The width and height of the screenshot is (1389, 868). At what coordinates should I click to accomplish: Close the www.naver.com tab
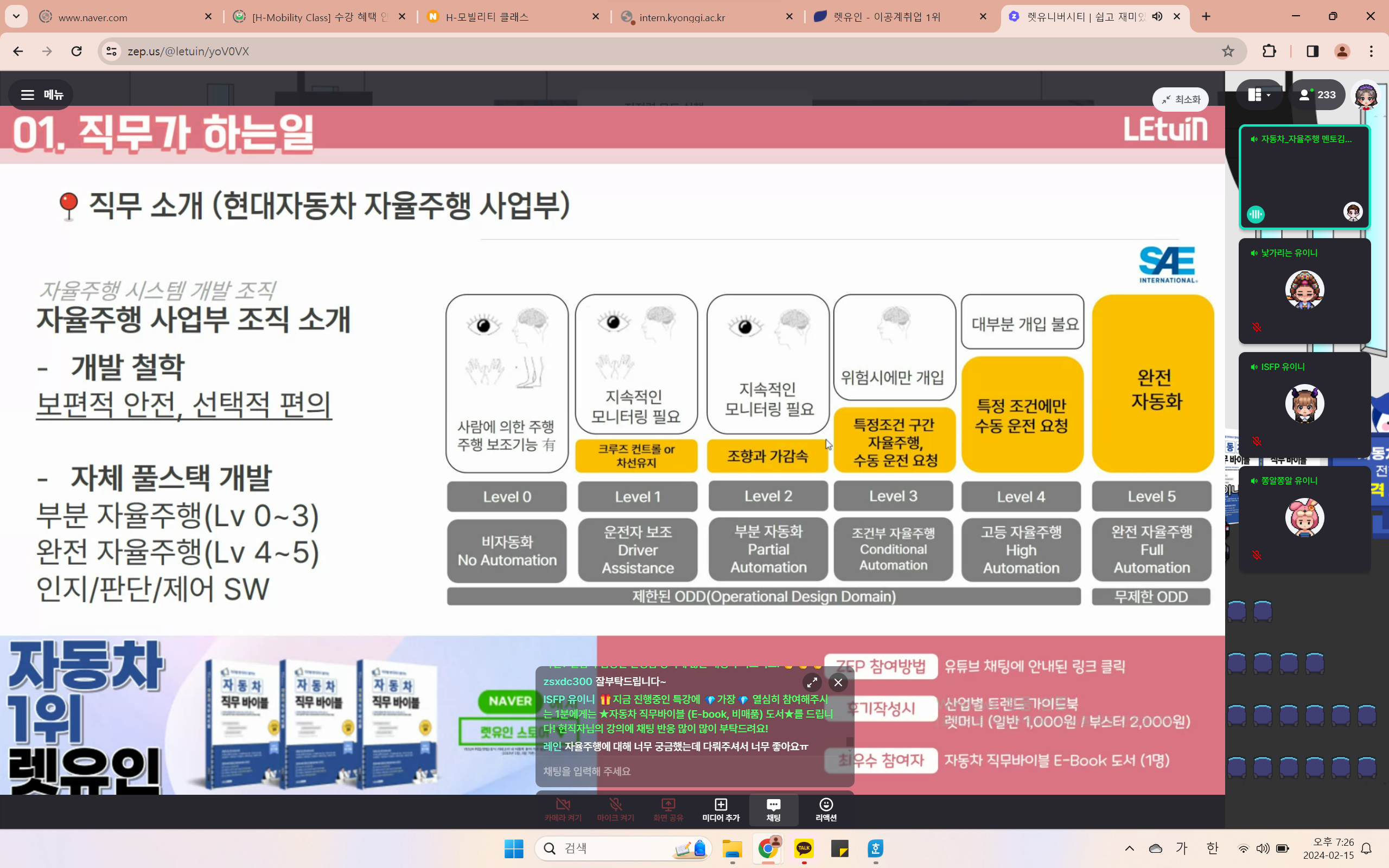coord(208,17)
